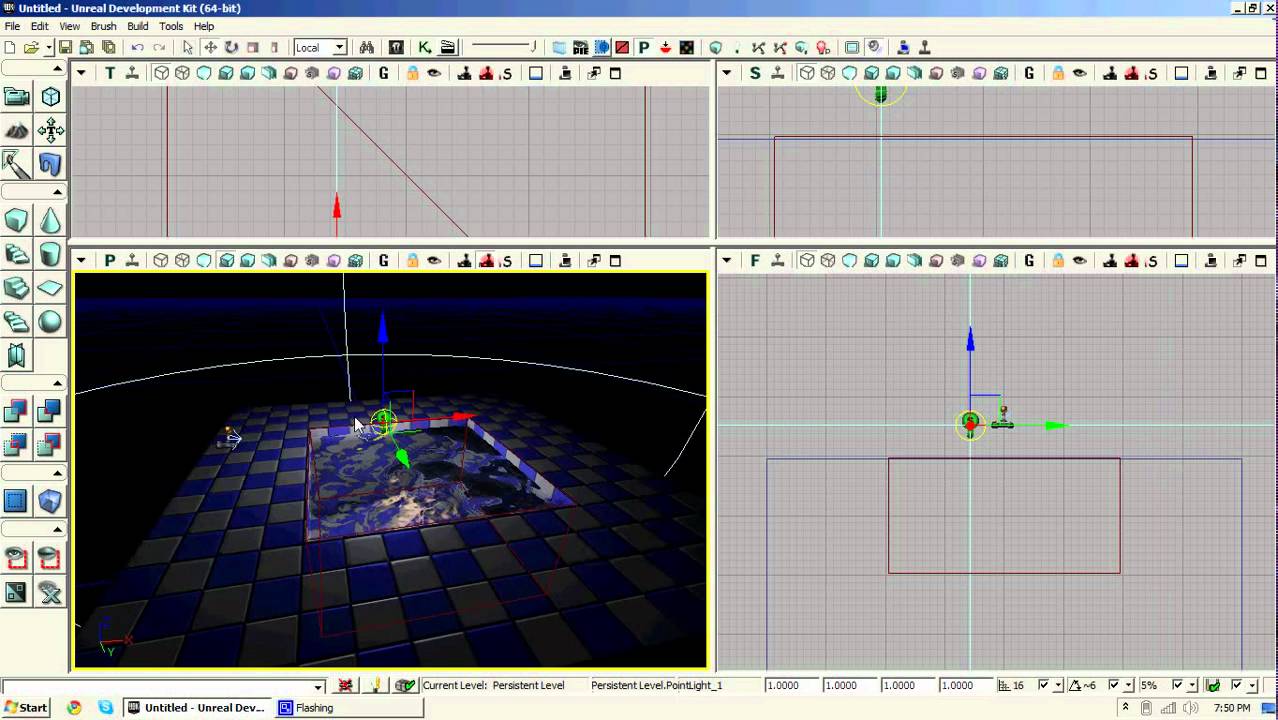Click the CSG Intersect button

click(17, 445)
